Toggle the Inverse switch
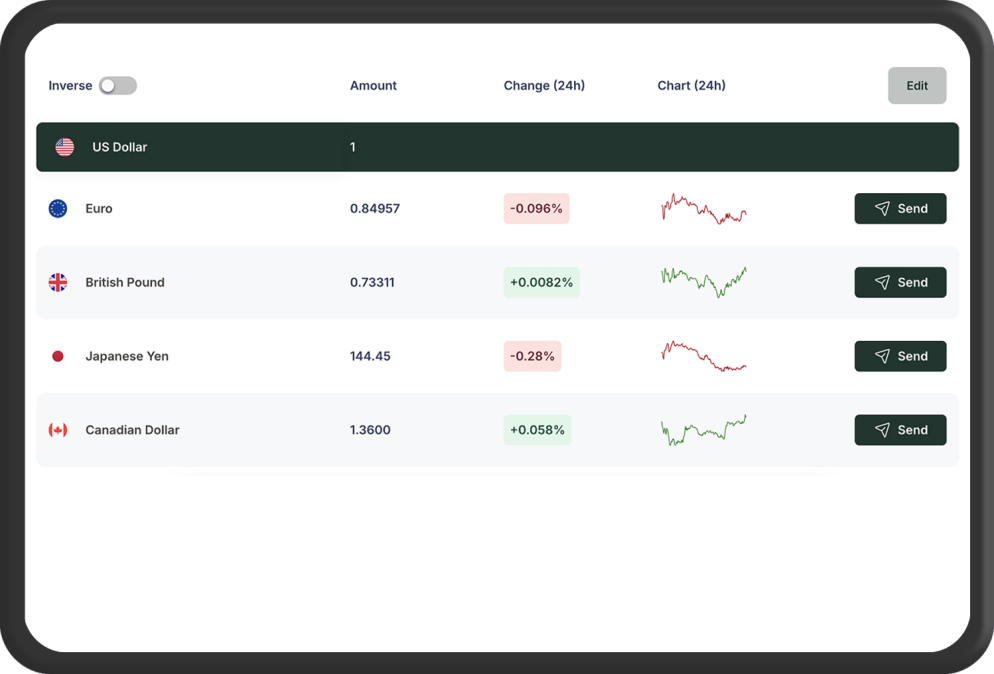This screenshot has height=674, width=994. click(117, 86)
